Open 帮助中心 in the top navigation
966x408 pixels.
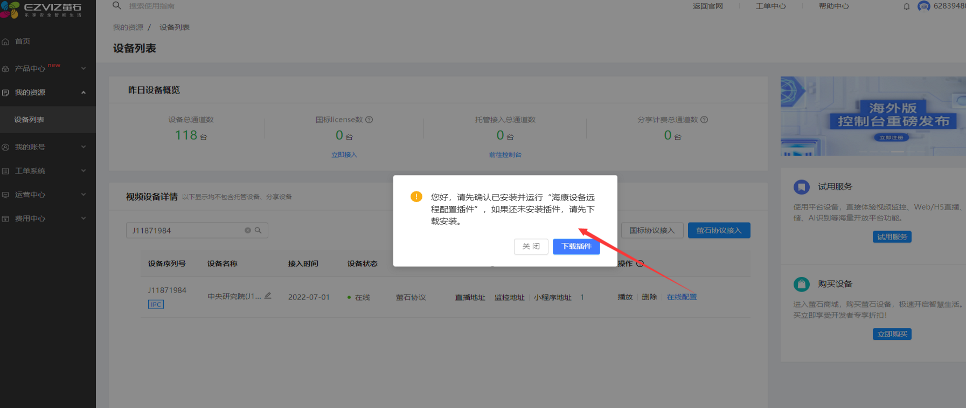pos(832,6)
